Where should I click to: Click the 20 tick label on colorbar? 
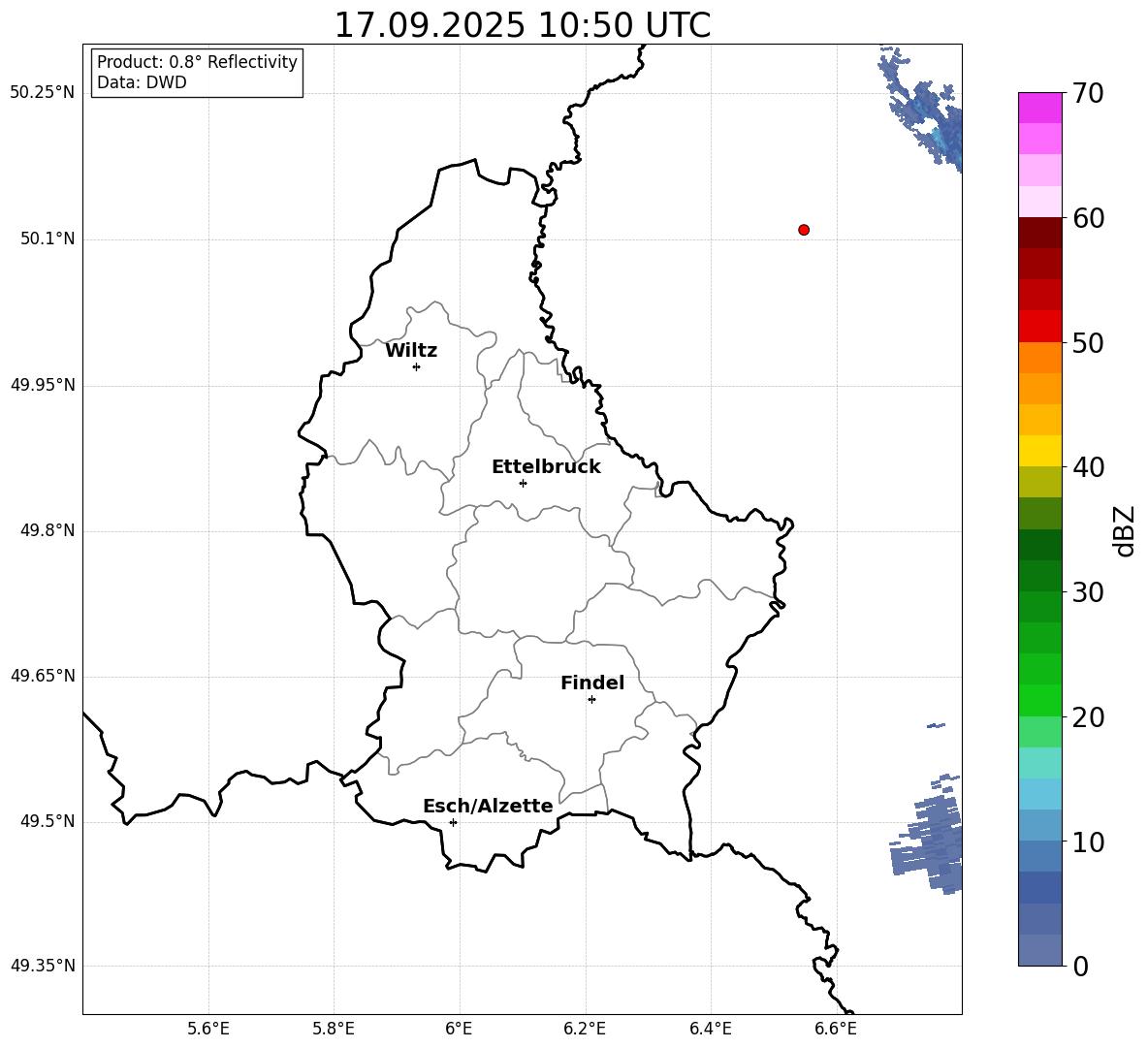click(1088, 717)
